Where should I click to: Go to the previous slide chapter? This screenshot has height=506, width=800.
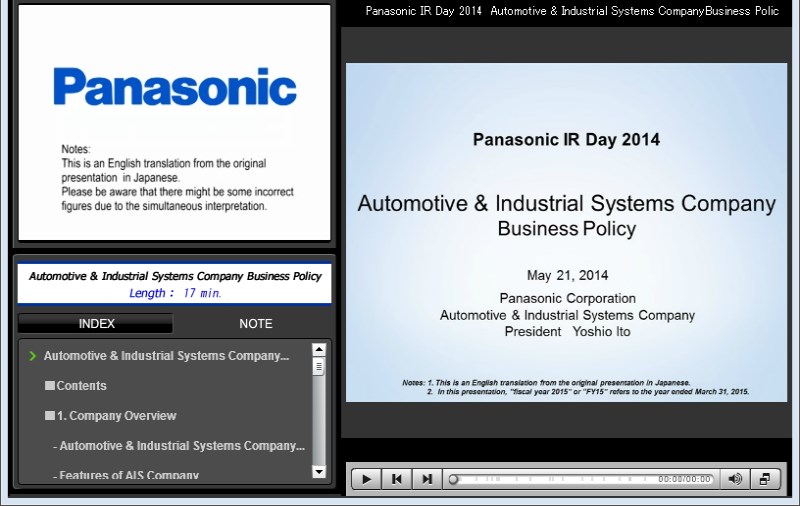point(396,479)
